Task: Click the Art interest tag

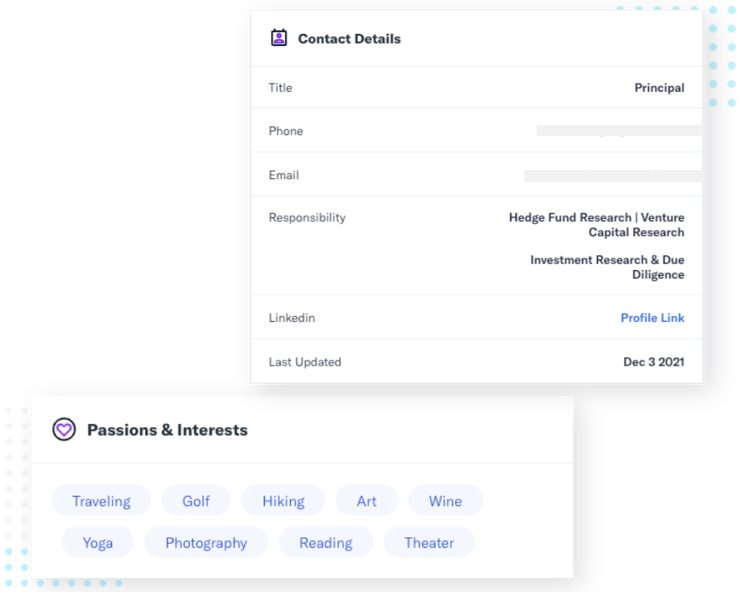Action: click(367, 500)
